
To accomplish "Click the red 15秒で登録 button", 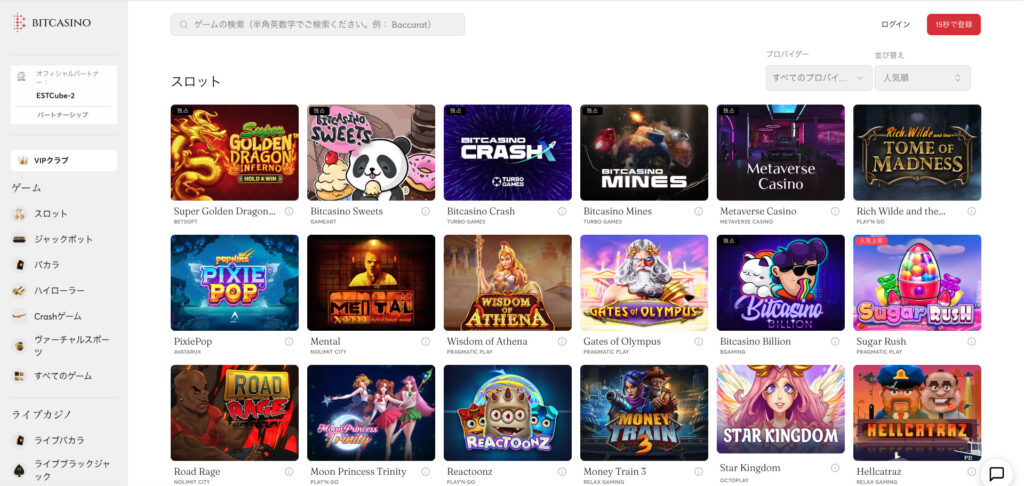I will (x=953, y=24).
